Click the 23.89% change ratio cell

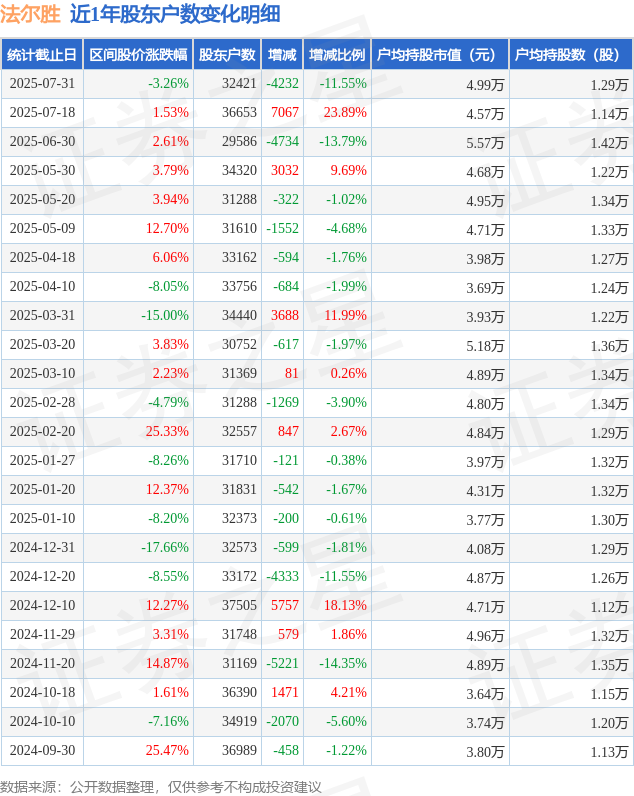(x=345, y=113)
